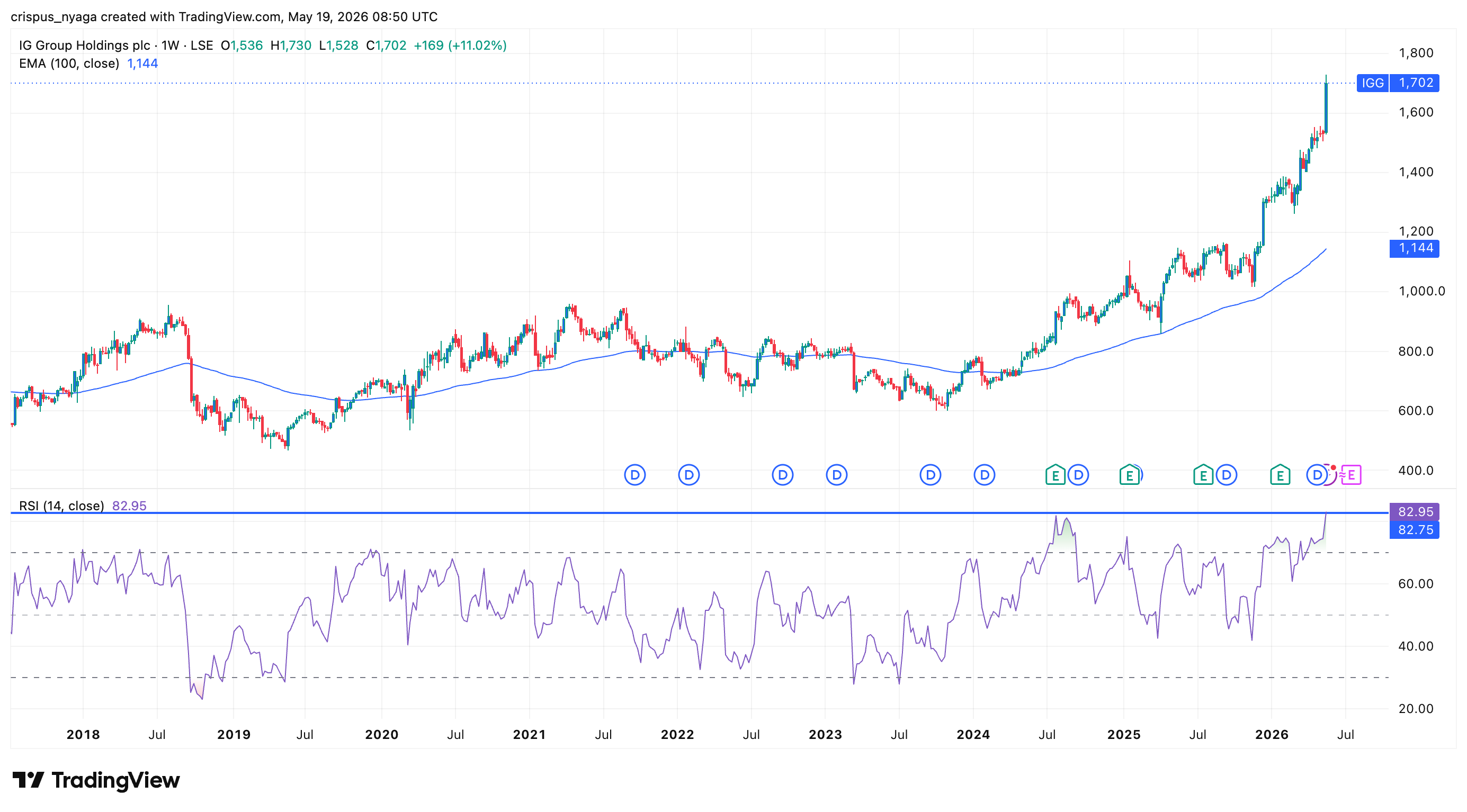Click the crispus_nyaga created with TradingView.com caption
This screenshot has width=1467, height=812.
[x=224, y=17]
